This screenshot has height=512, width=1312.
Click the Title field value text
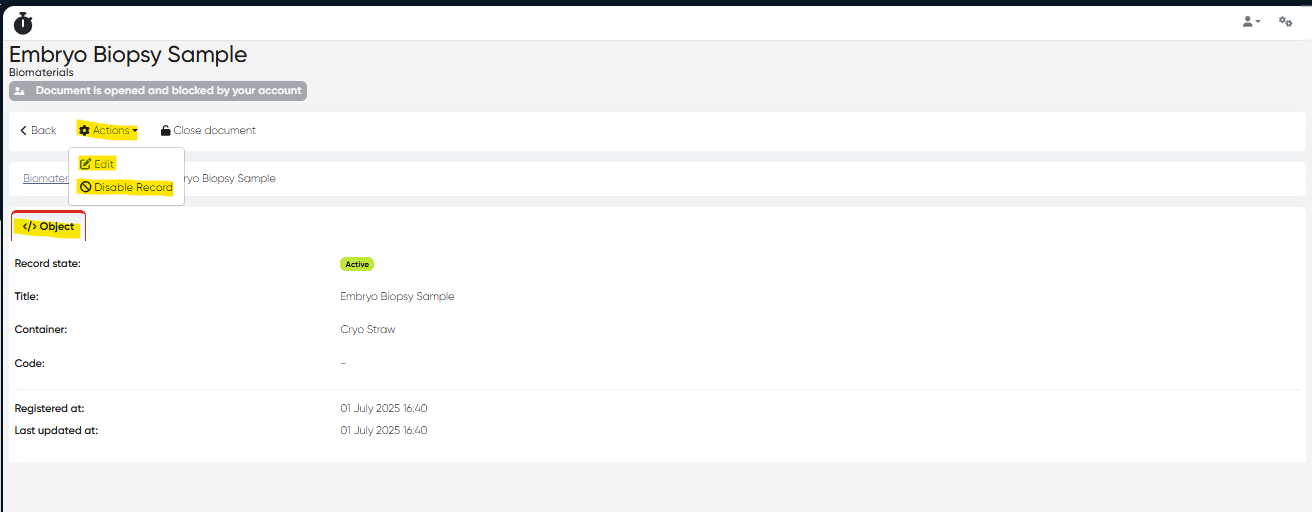pos(397,296)
